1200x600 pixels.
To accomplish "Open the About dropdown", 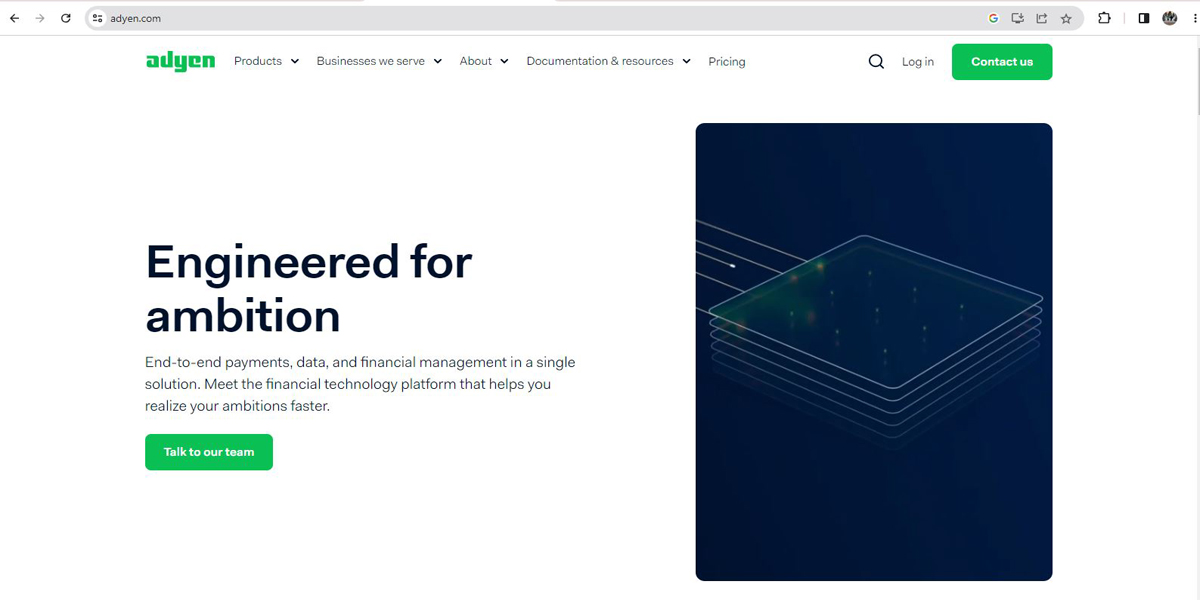I will click(x=484, y=61).
